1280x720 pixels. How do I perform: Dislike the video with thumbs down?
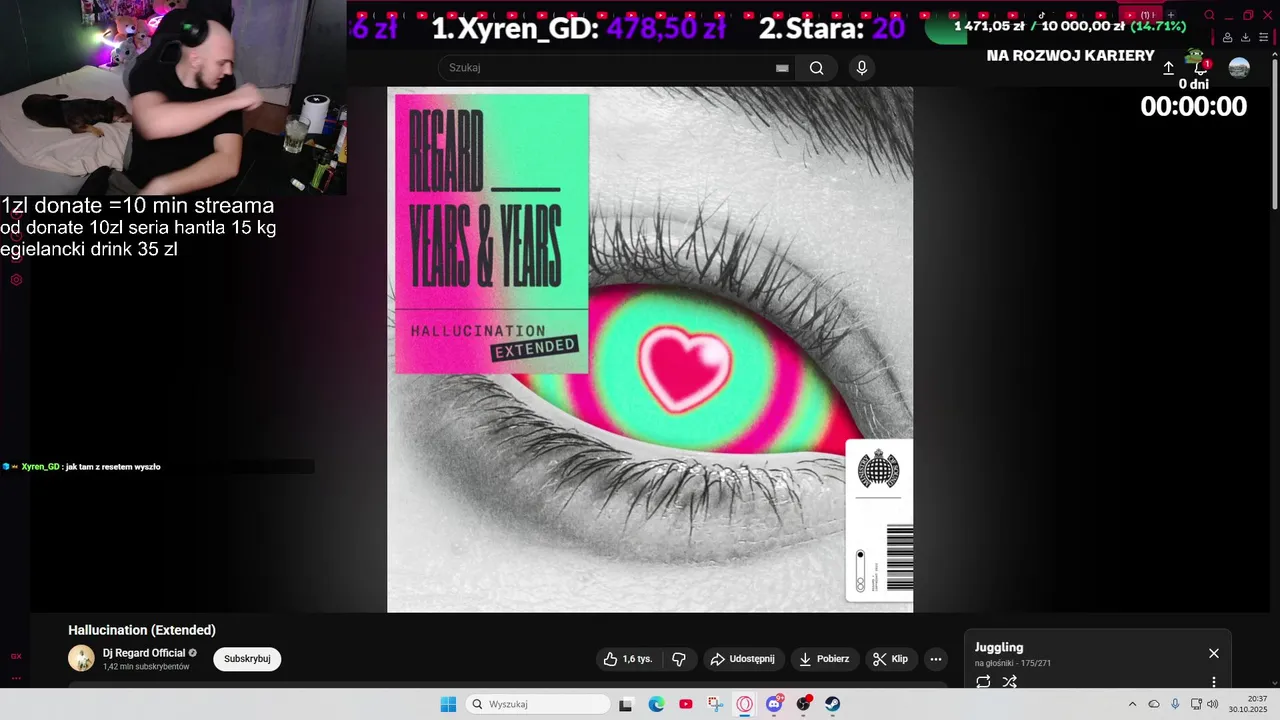tap(679, 659)
